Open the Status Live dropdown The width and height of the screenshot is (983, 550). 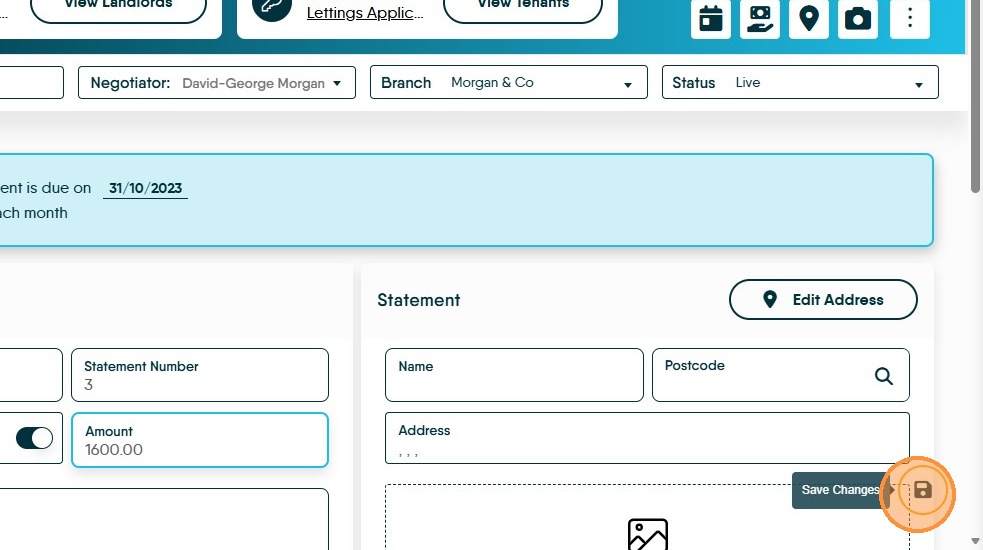click(x=800, y=82)
